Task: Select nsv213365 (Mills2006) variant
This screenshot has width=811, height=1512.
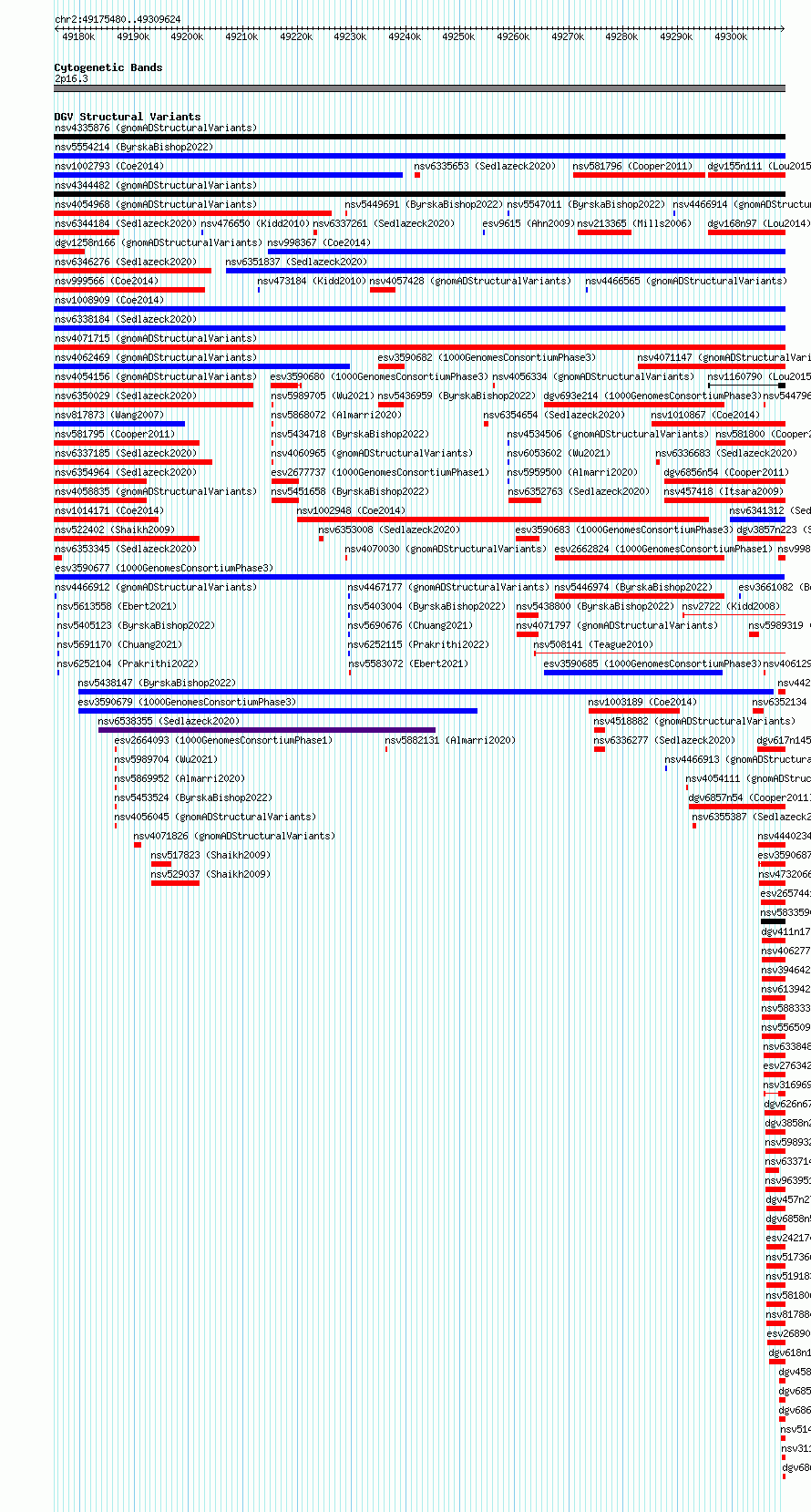Action: [634, 223]
